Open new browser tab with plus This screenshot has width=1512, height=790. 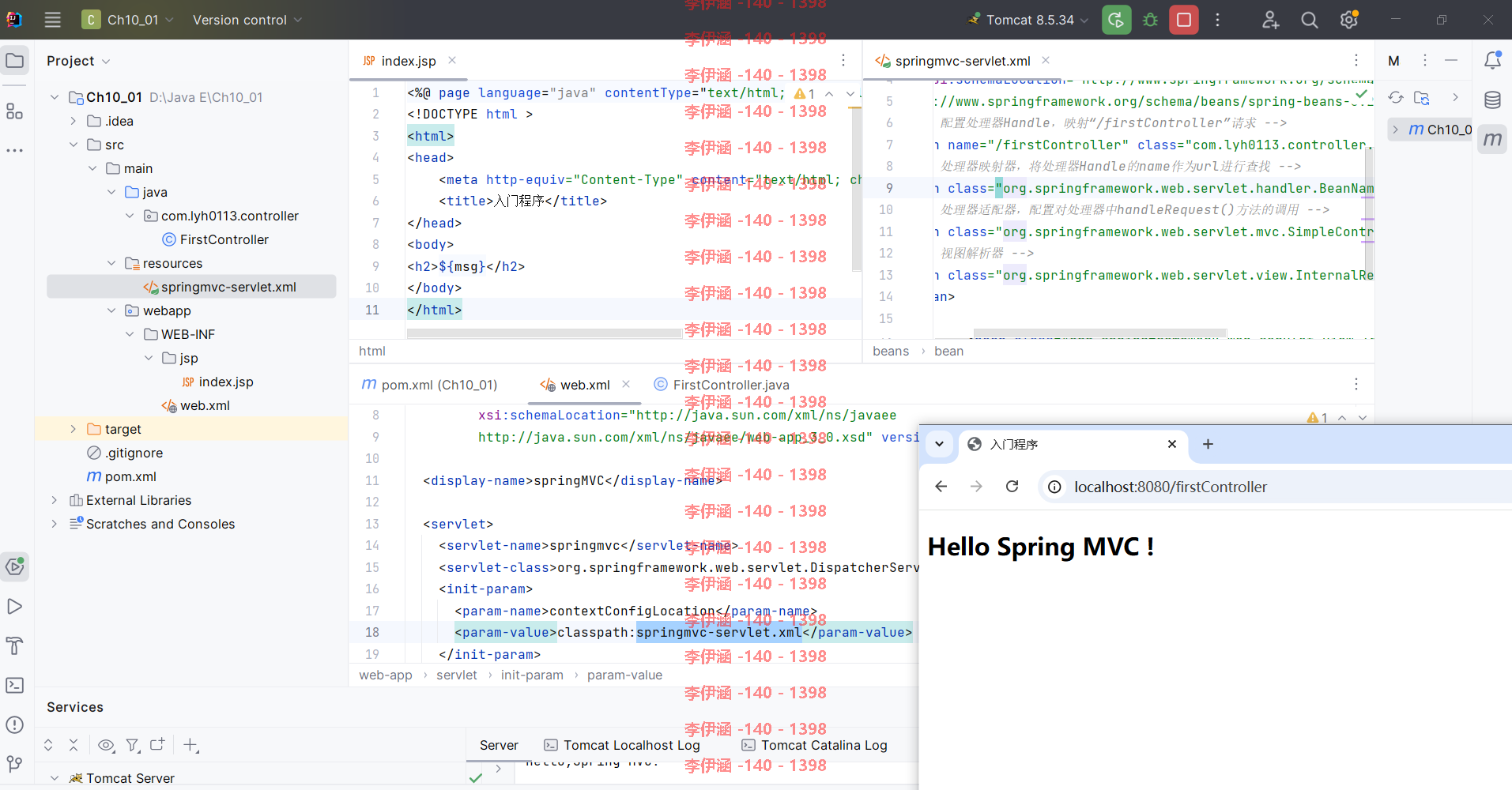pos(1208,444)
